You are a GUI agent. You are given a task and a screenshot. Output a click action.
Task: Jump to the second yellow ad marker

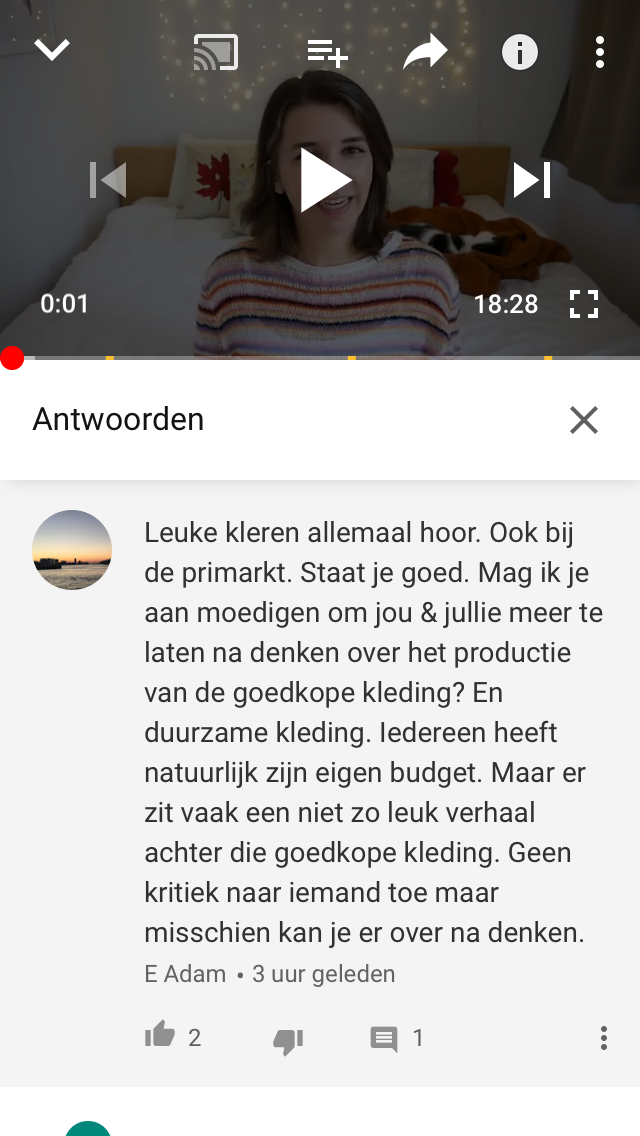(352, 358)
